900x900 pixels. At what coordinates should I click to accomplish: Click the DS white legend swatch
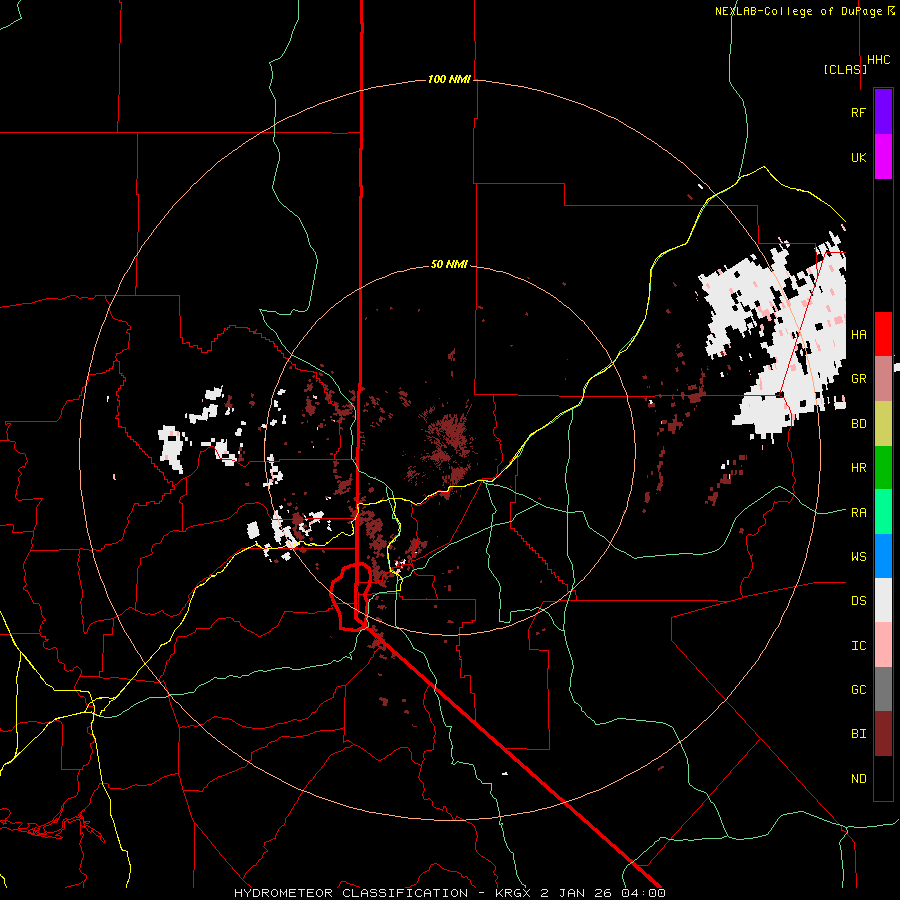tap(883, 600)
